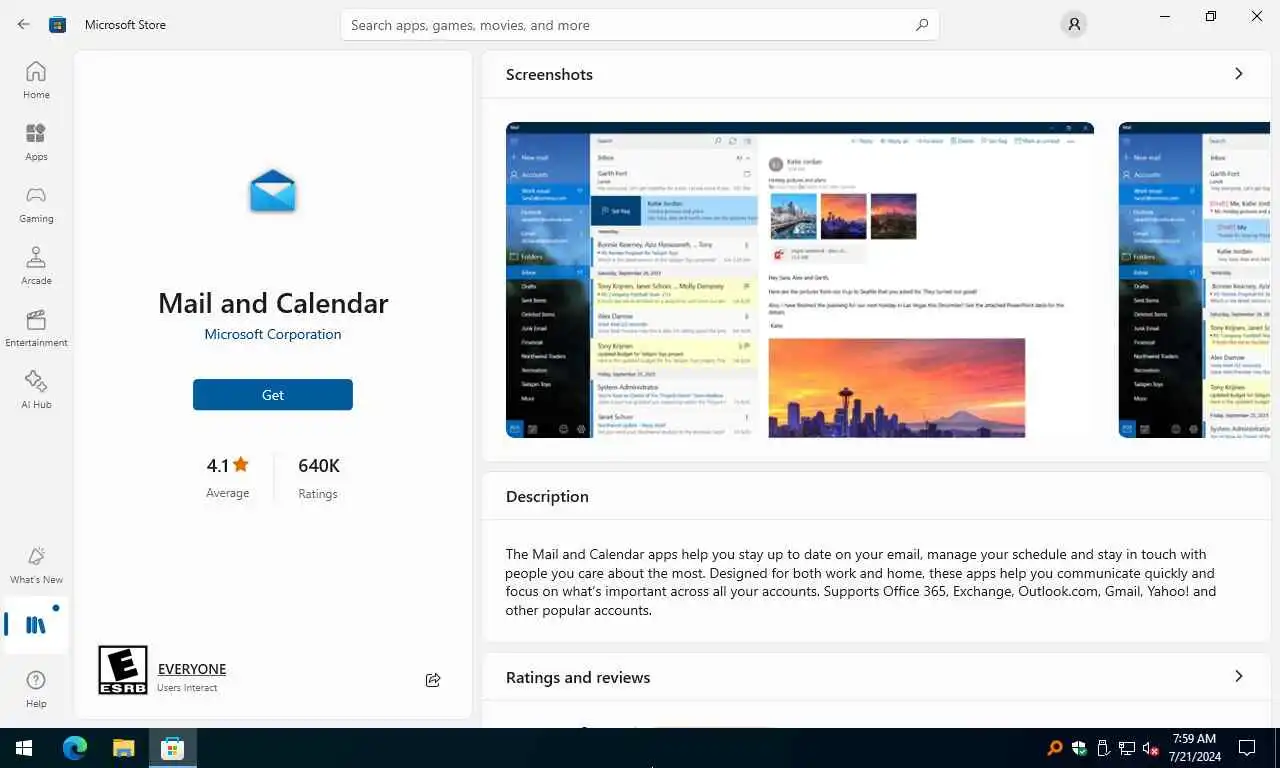Open notification center in taskbar
Screen dimensions: 1280x768
click(1247, 748)
